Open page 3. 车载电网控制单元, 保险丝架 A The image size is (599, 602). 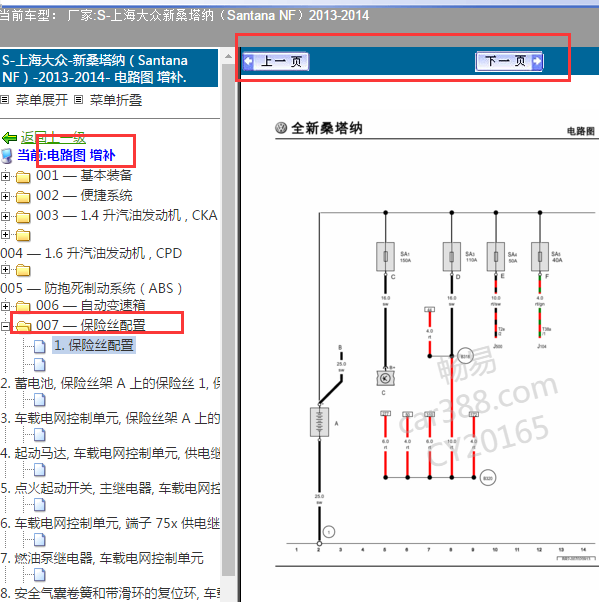coord(110,418)
